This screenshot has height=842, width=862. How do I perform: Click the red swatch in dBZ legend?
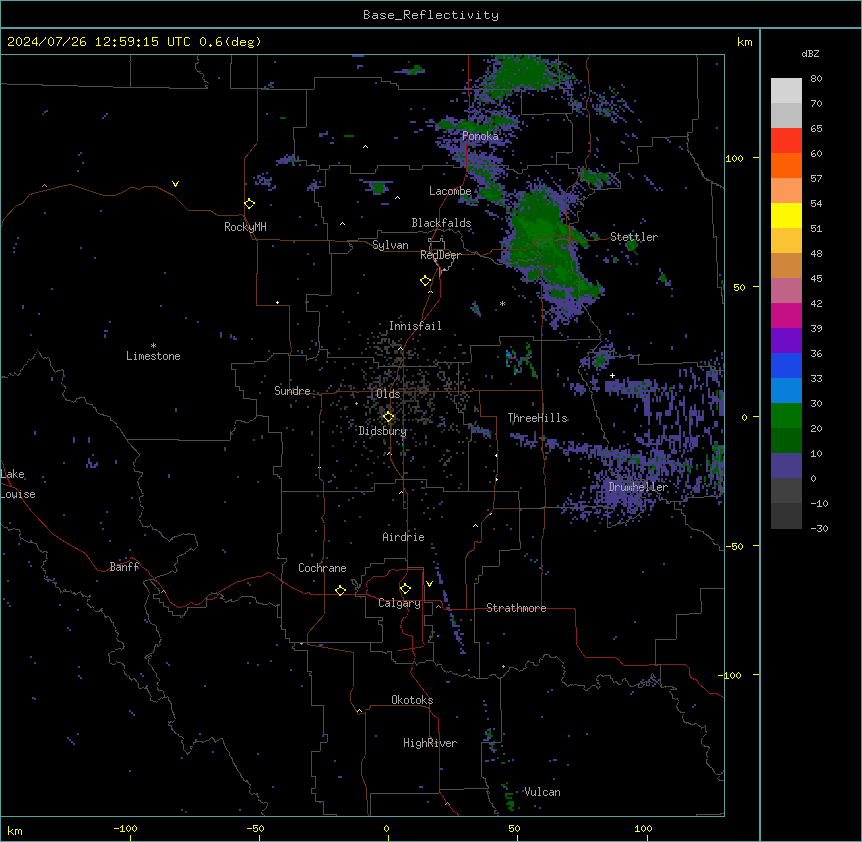[x=786, y=141]
